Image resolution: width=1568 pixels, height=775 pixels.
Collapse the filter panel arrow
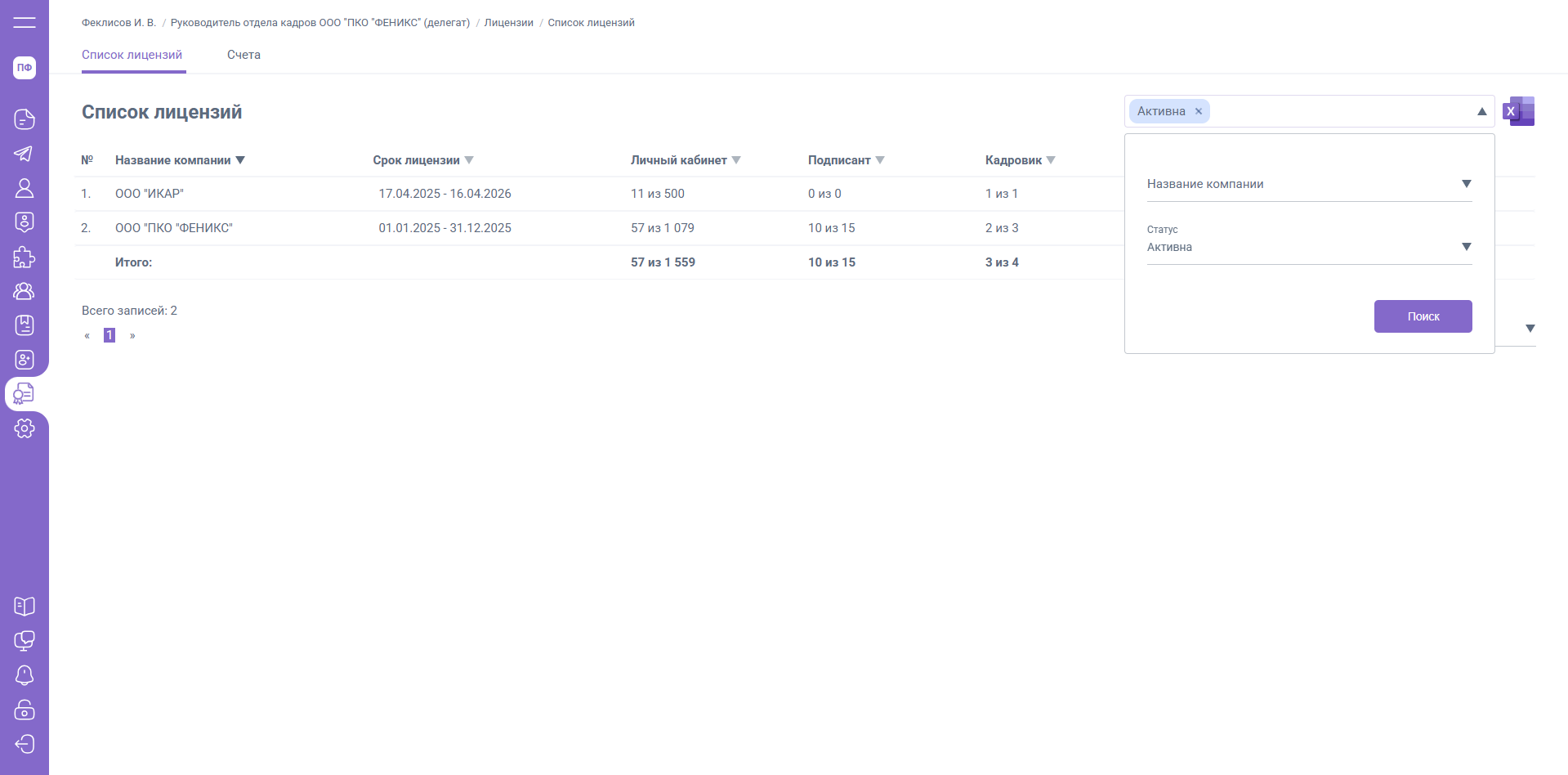click(1481, 112)
